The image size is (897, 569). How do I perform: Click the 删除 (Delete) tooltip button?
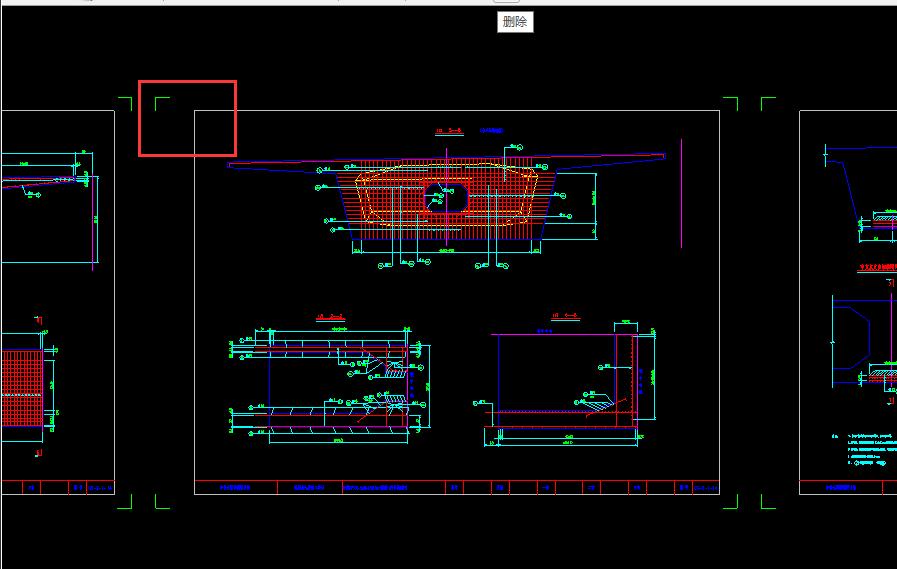(x=515, y=21)
